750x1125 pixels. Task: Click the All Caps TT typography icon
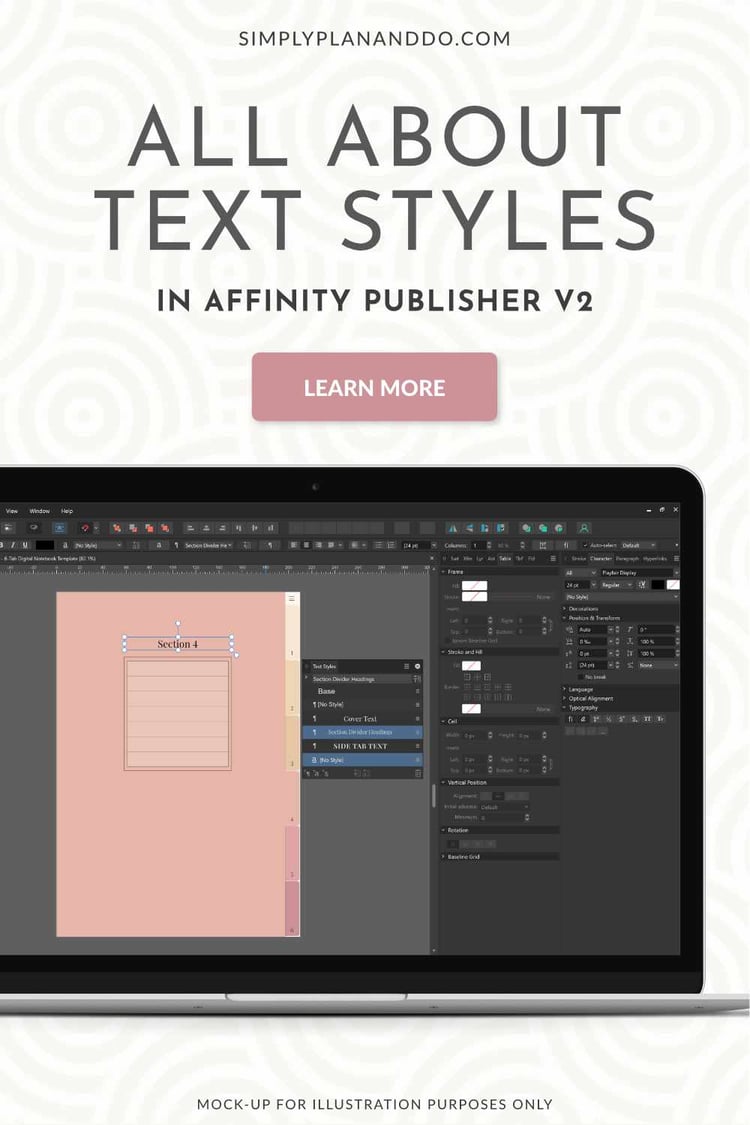click(x=648, y=719)
